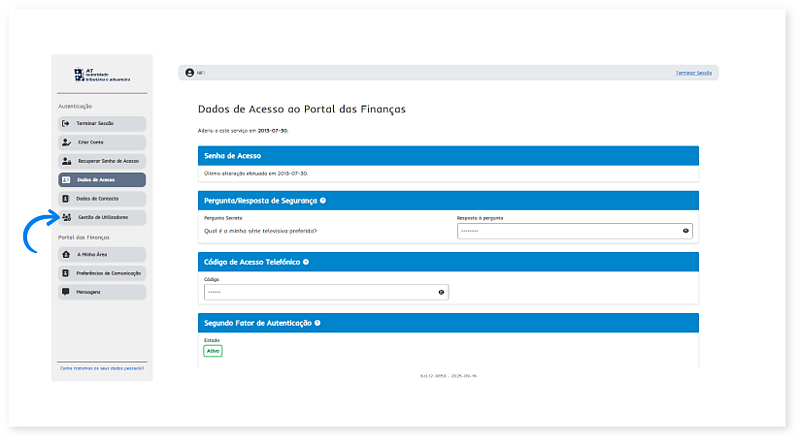The height and width of the screenshot is (441, 800).
Task: Click help icon next to Código de Acesso Telefónico
Action: [306, 262]
